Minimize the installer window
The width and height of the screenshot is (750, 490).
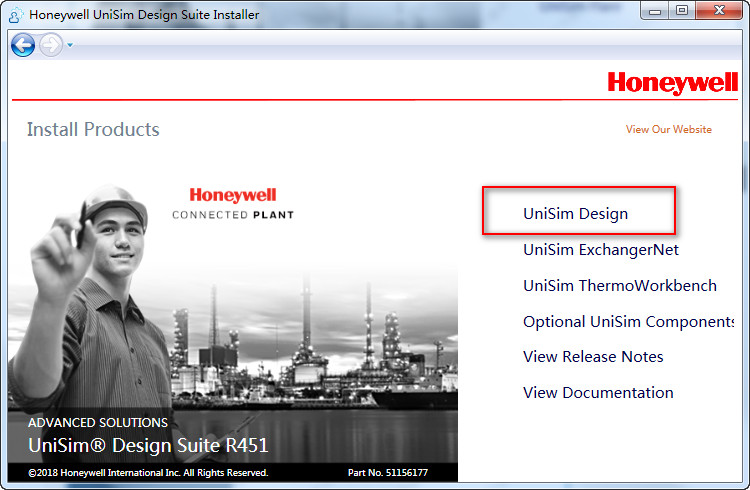(x=655, y=11)
